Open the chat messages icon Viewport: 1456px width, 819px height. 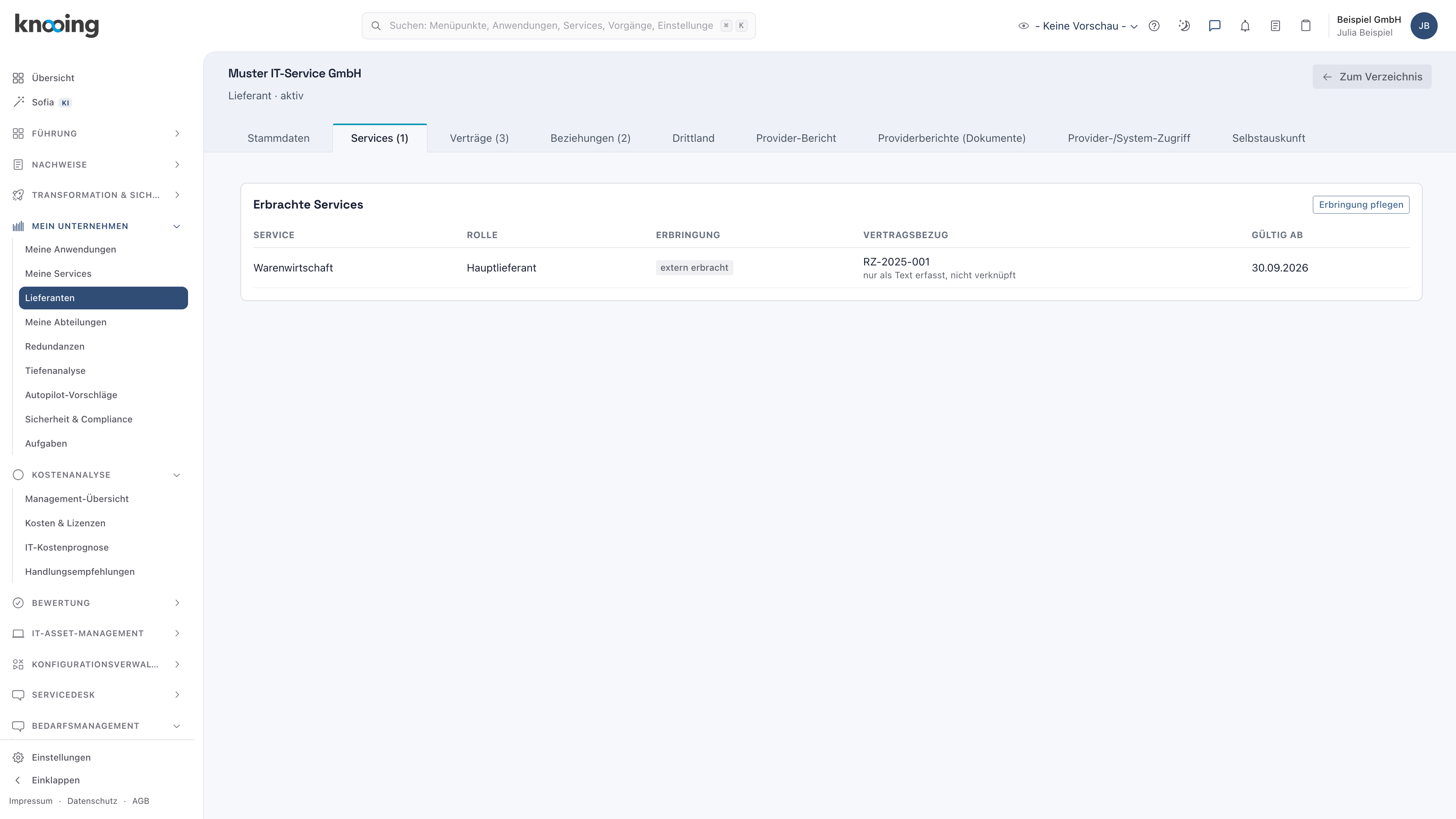1214,26
